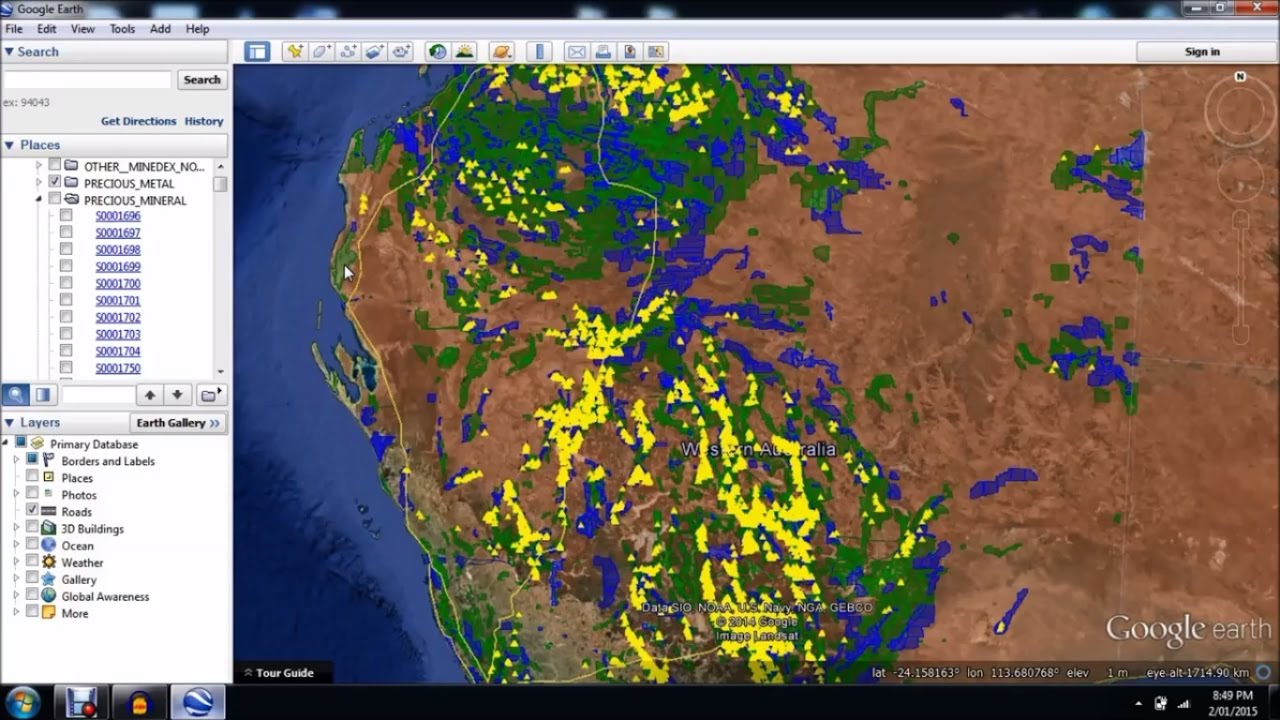Click the View in Google Maps icon

[656, 52]
